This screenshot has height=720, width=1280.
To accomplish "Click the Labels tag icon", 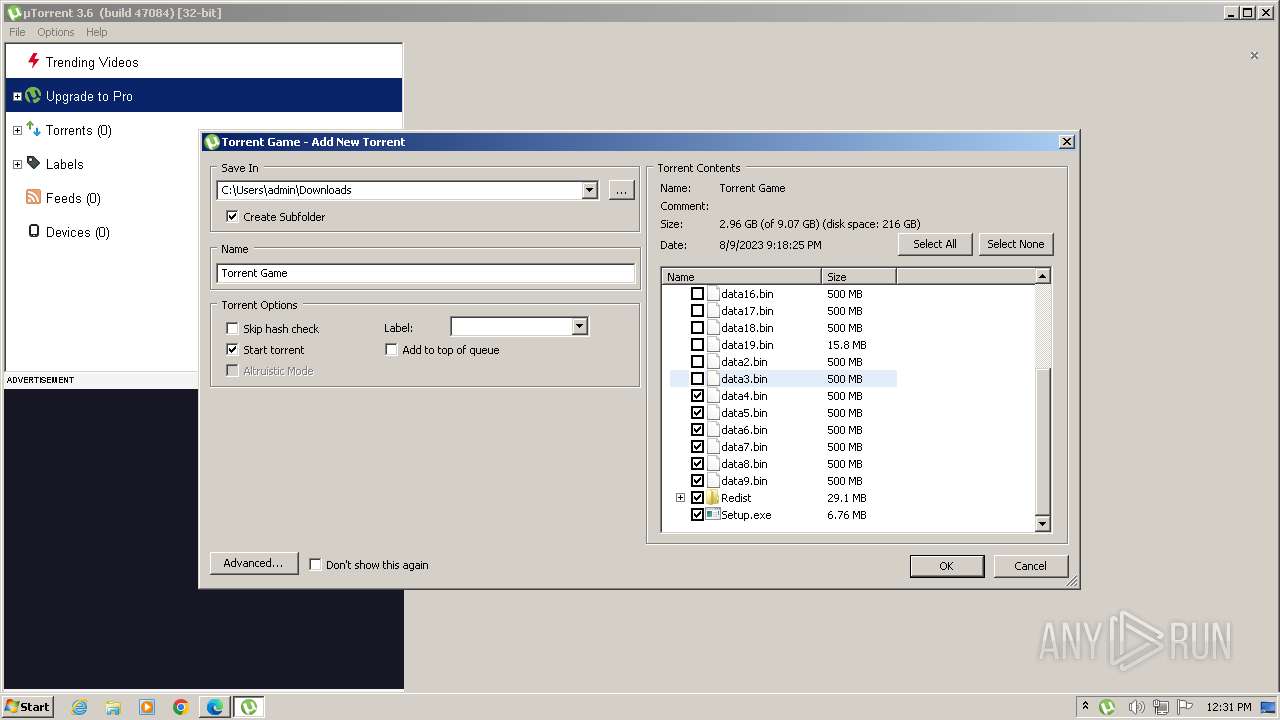I will [33, 163].
